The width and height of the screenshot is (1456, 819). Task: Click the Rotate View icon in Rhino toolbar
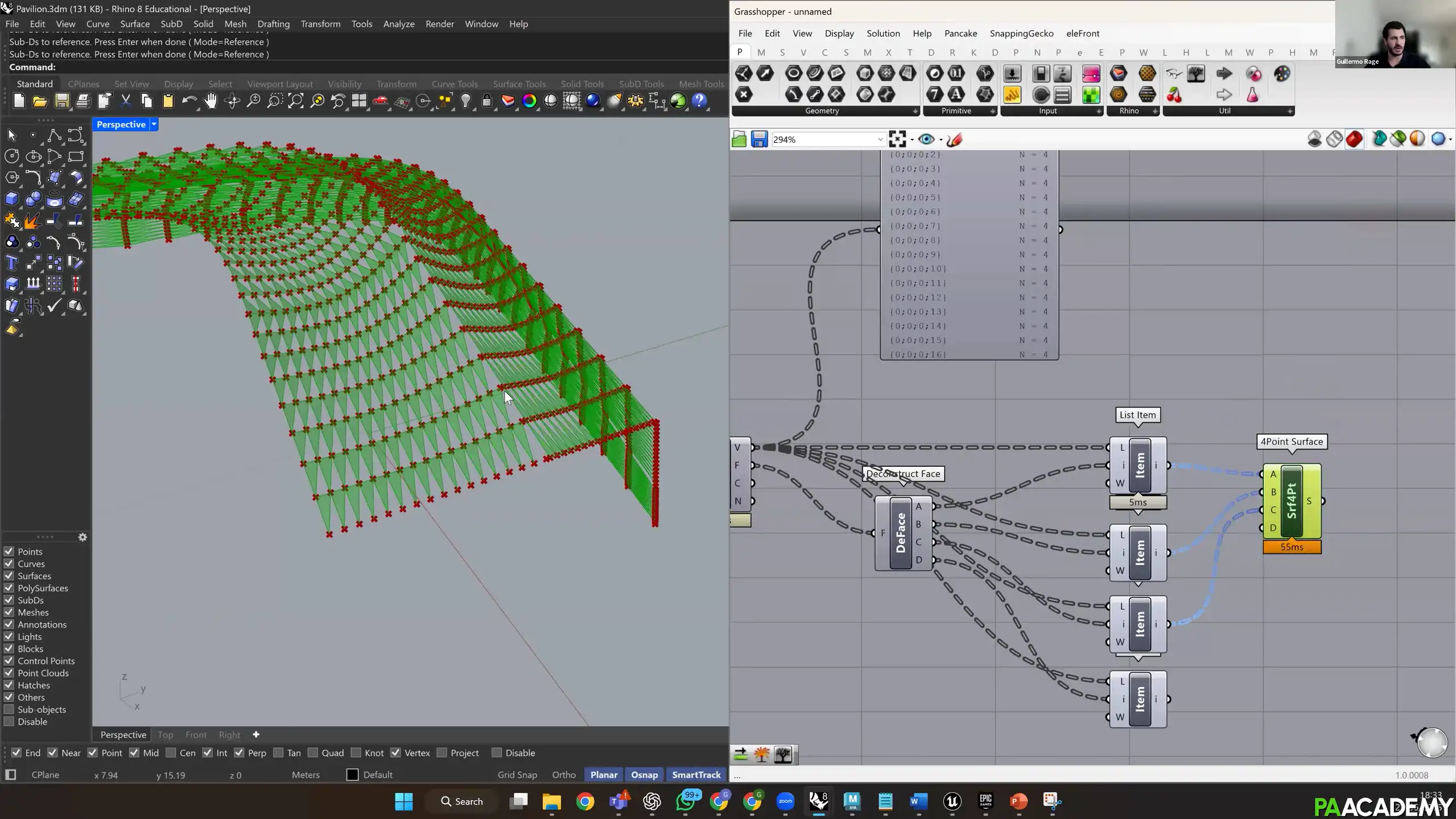point(232,101)
